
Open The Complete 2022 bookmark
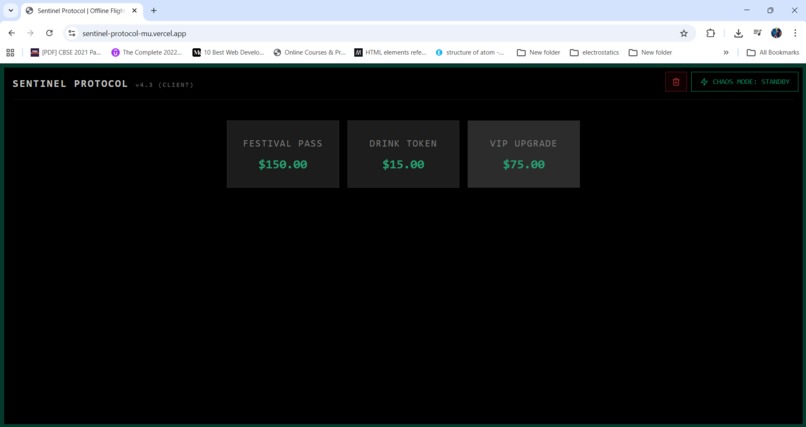coord(147,52)
